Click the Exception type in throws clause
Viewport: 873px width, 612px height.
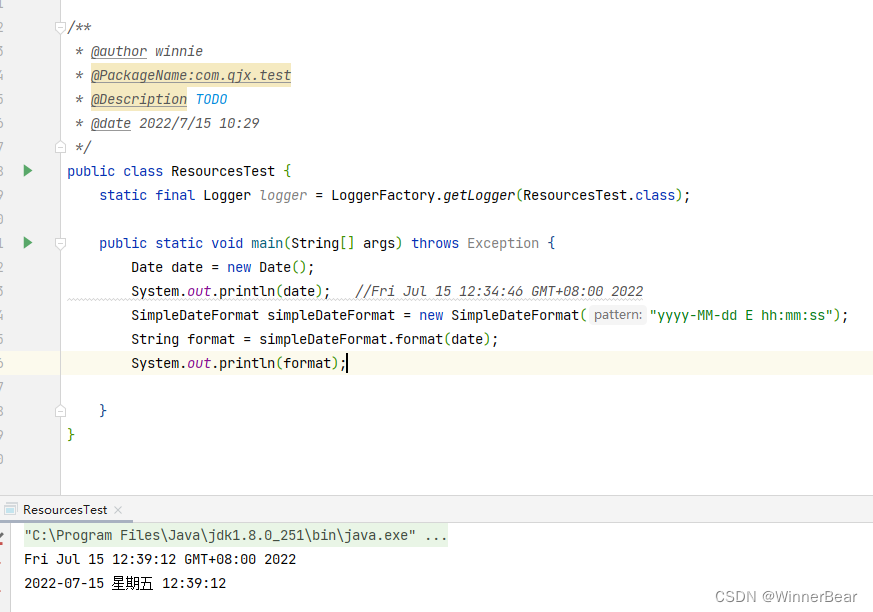(x=503, y=243)
